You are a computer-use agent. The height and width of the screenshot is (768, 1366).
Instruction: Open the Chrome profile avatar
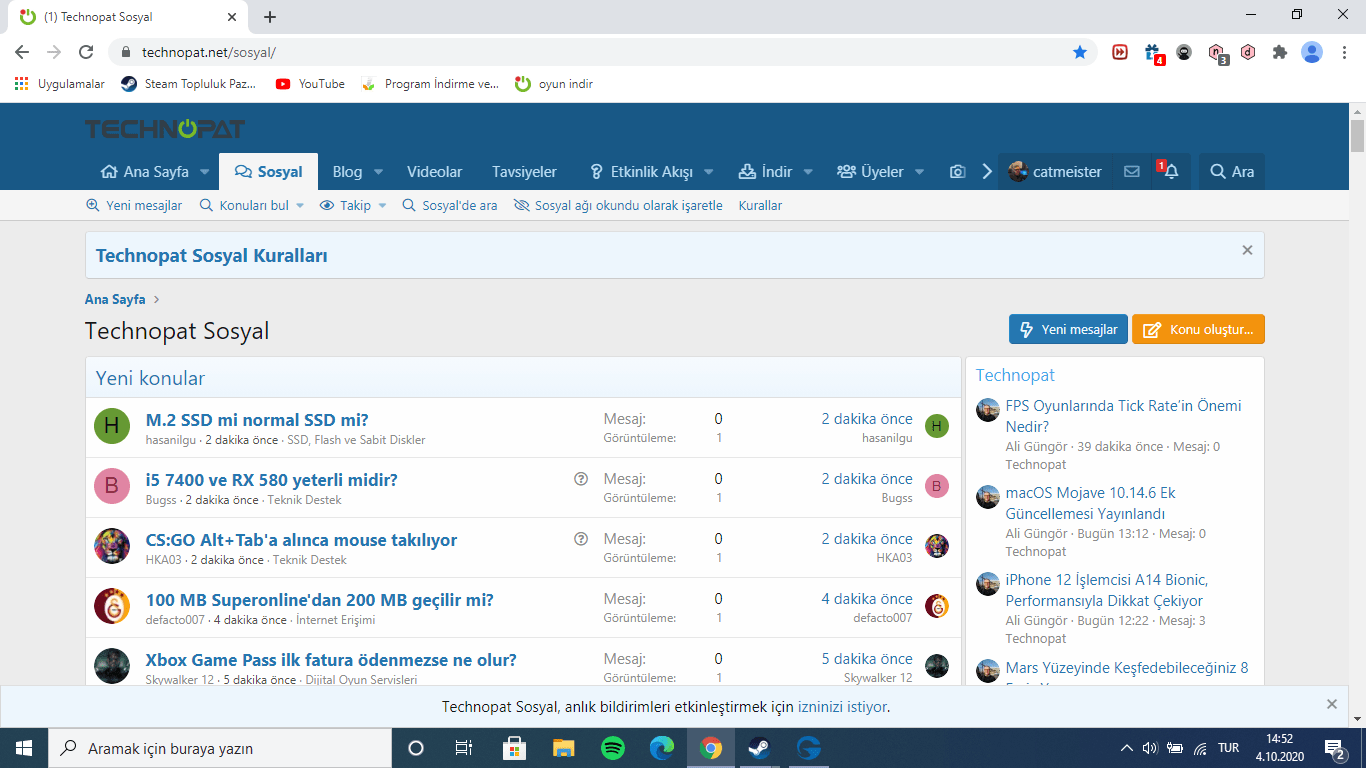[x=1312, y=52]
